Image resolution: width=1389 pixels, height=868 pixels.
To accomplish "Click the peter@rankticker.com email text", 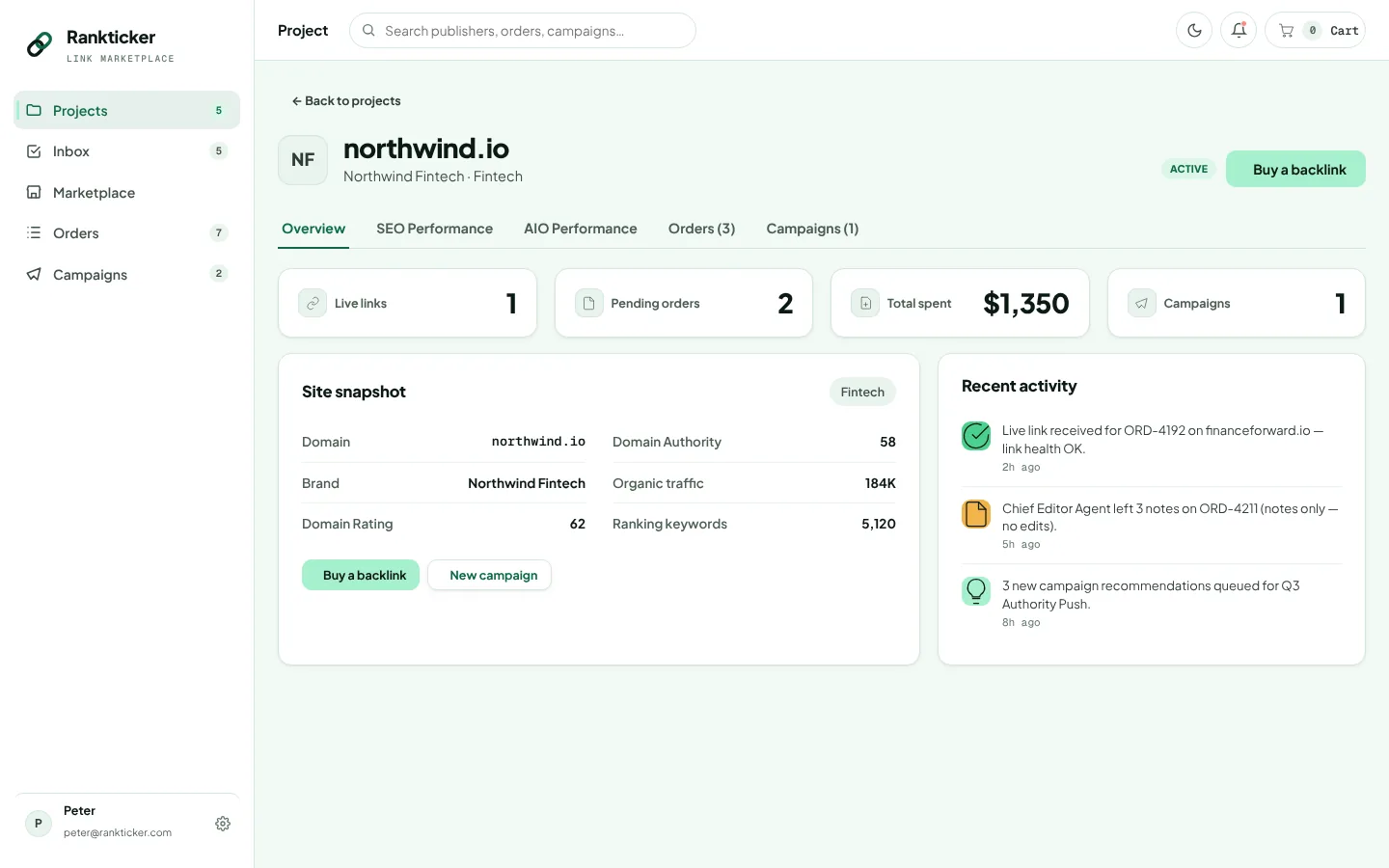I will pyautogui.click(x=118, y=832).
